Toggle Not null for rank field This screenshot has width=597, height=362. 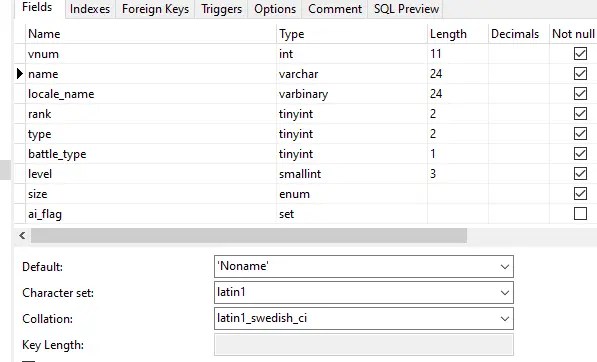click(x=580, y=113)
